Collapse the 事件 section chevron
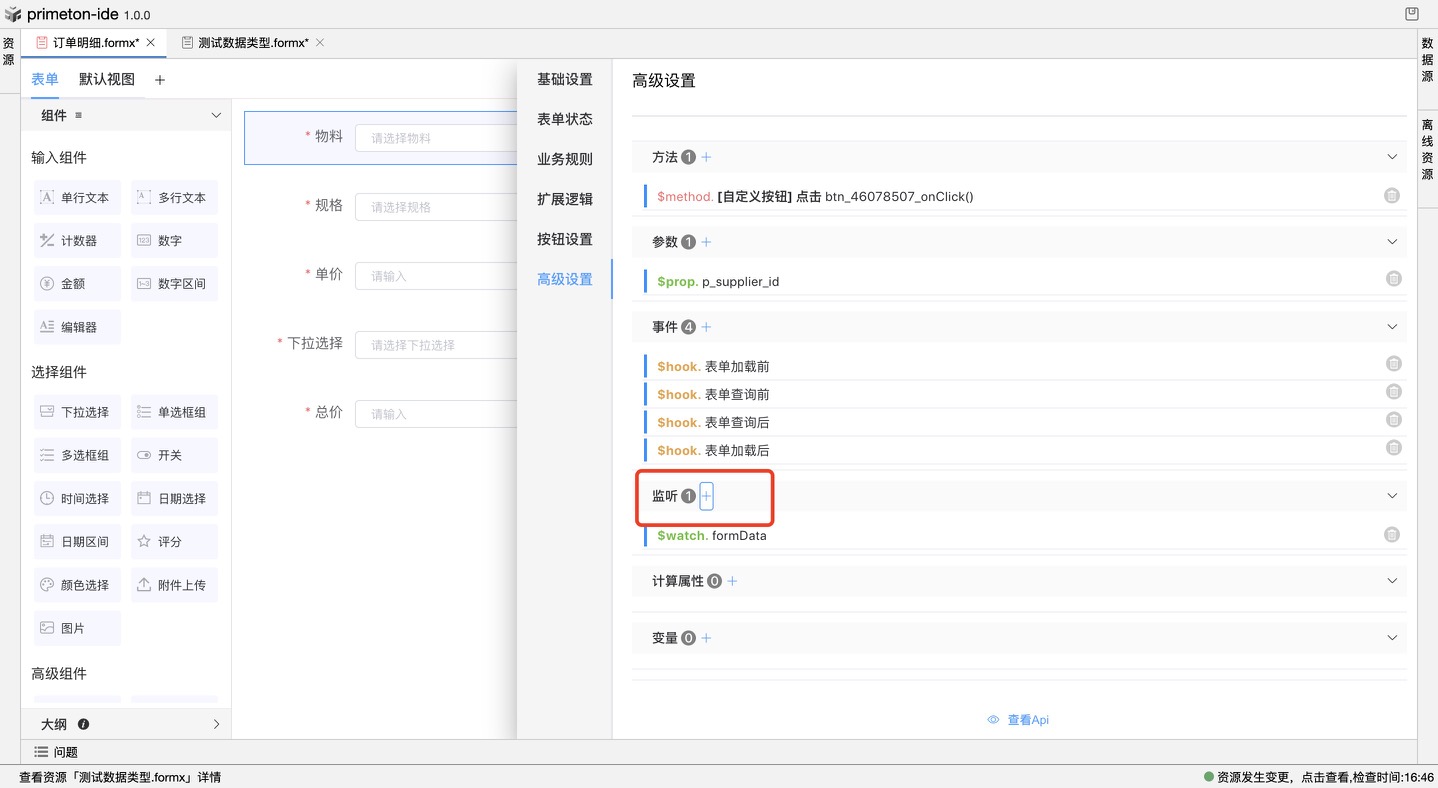Viewport: 1438px width, 788px height. 1391,327
